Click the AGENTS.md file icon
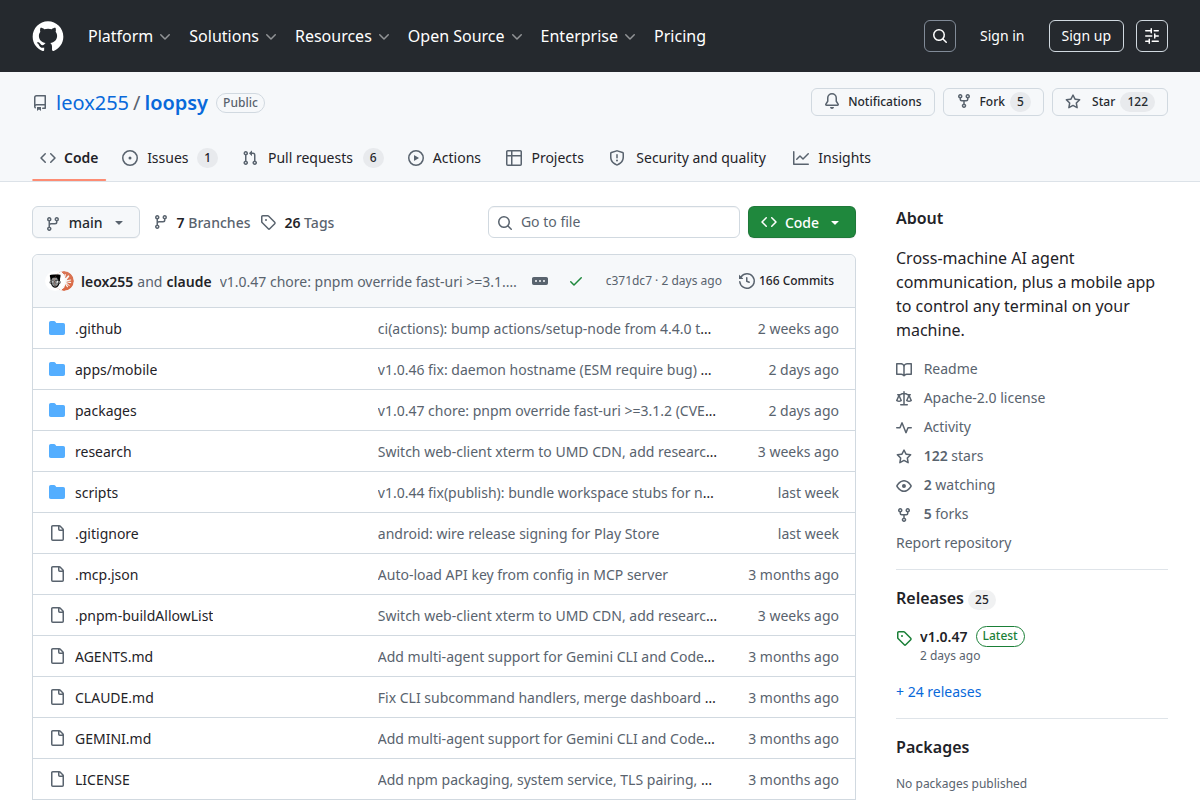This screenshot has height=800, width=1200. click(57, 657)
